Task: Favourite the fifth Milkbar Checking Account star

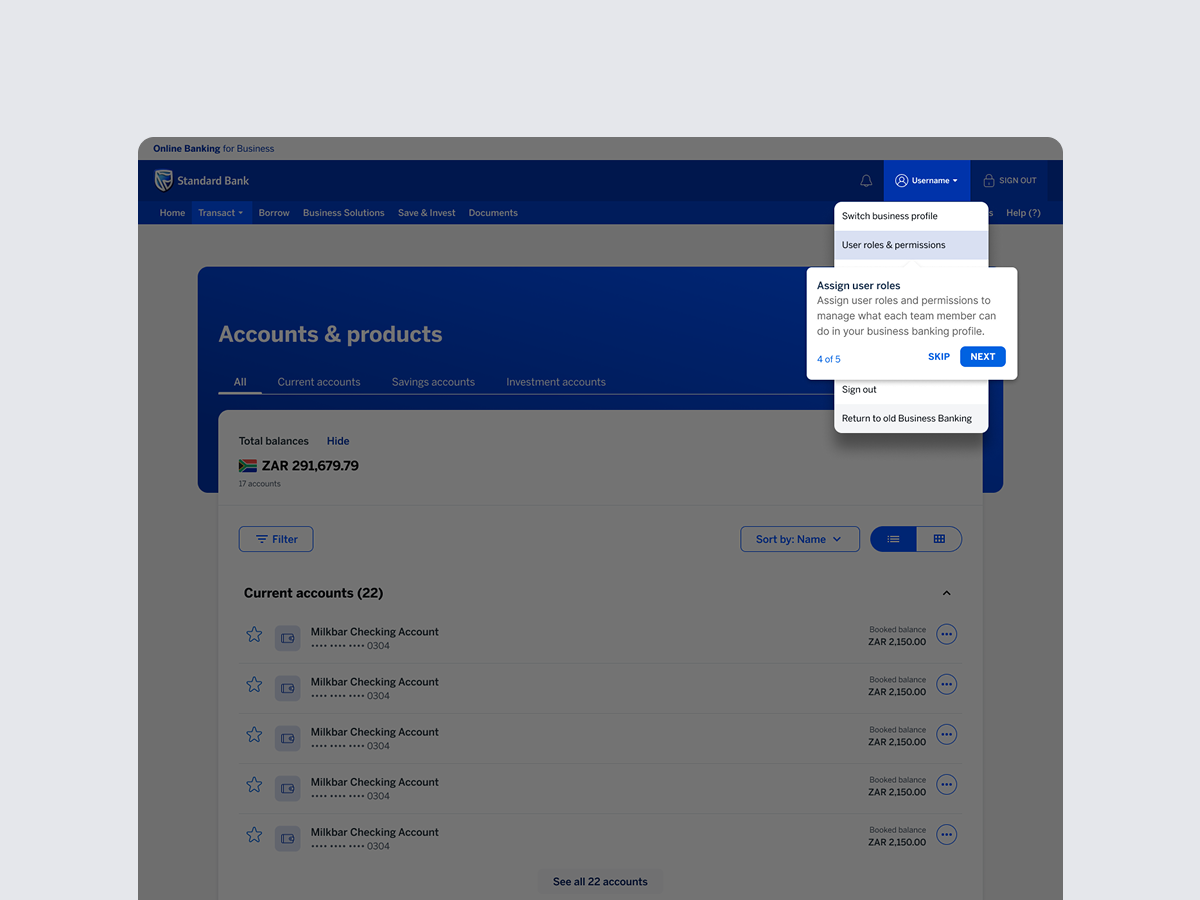Action: click(254, 835)
